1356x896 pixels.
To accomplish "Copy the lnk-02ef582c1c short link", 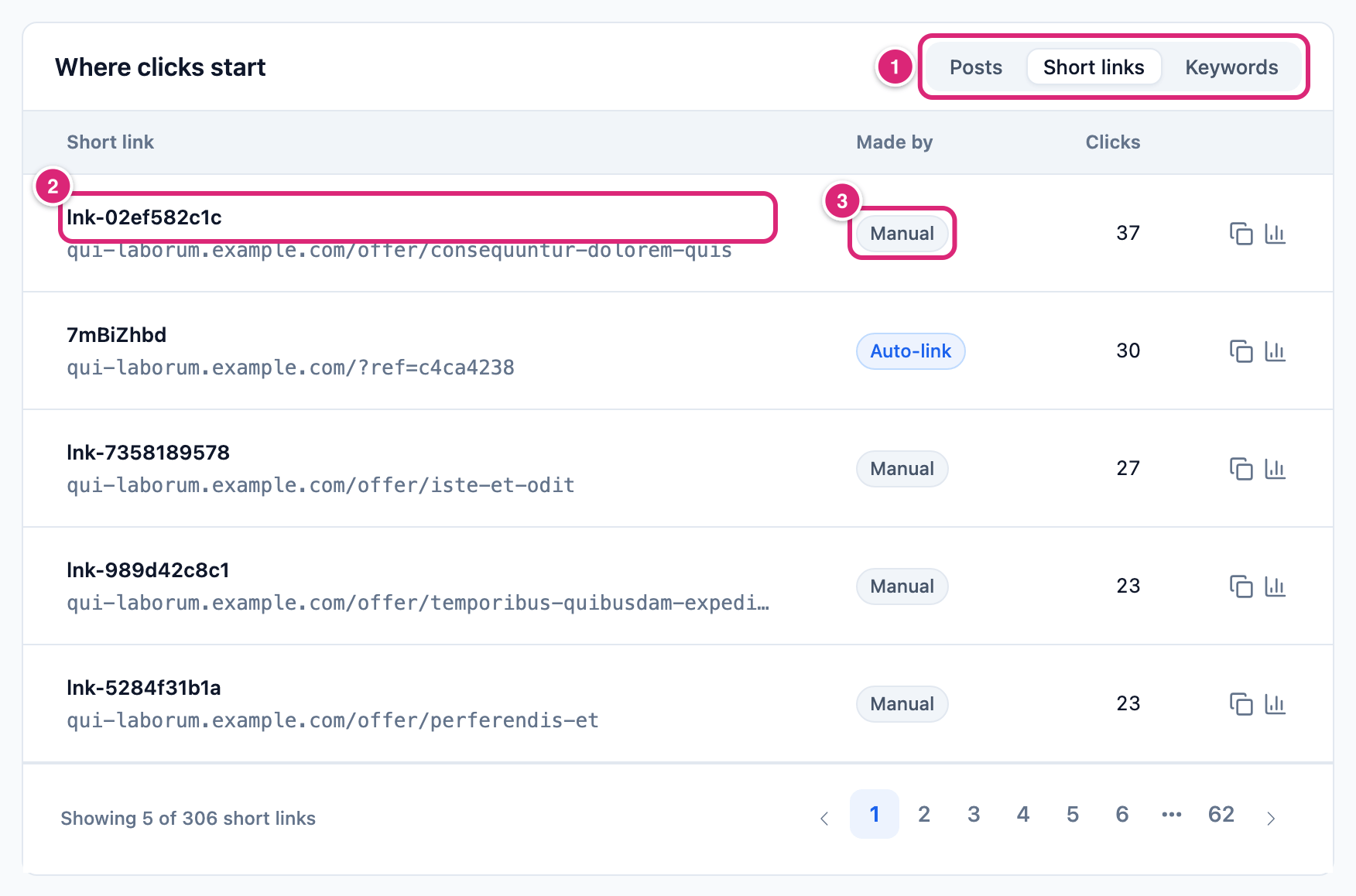I will coord(1241,234).
